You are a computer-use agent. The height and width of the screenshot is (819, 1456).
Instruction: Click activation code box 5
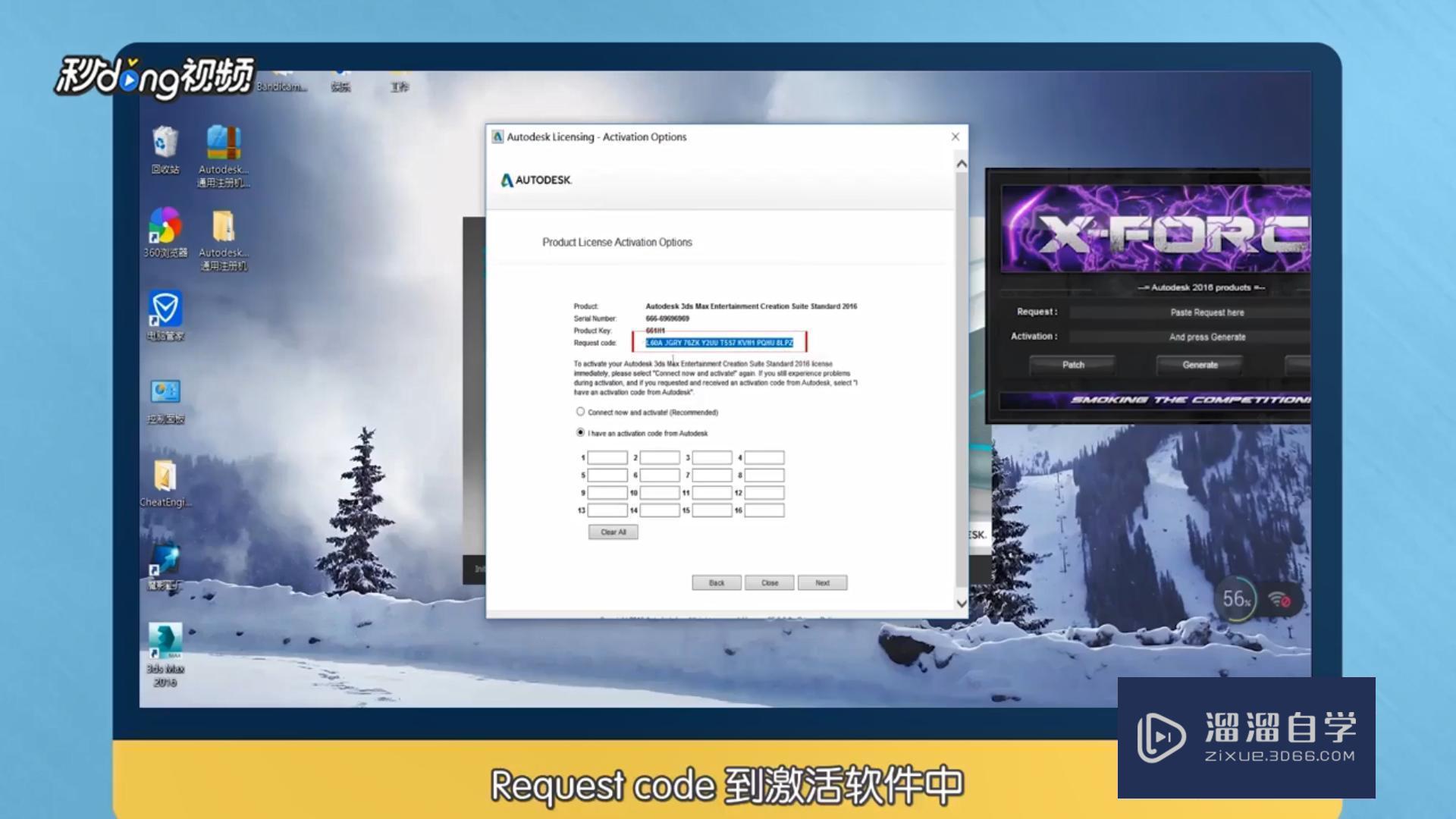click(607, 475)
